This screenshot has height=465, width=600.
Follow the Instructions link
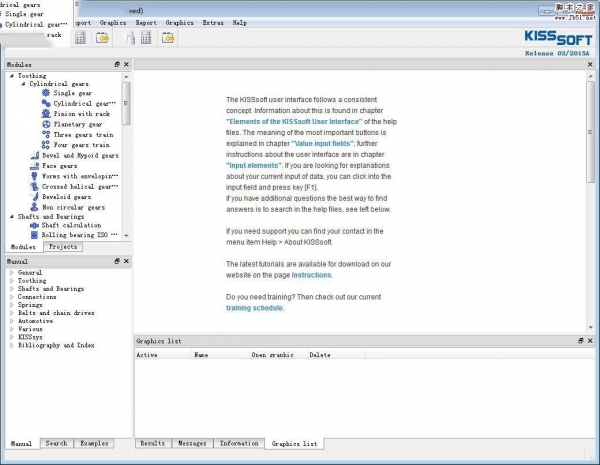click(311, 275)
